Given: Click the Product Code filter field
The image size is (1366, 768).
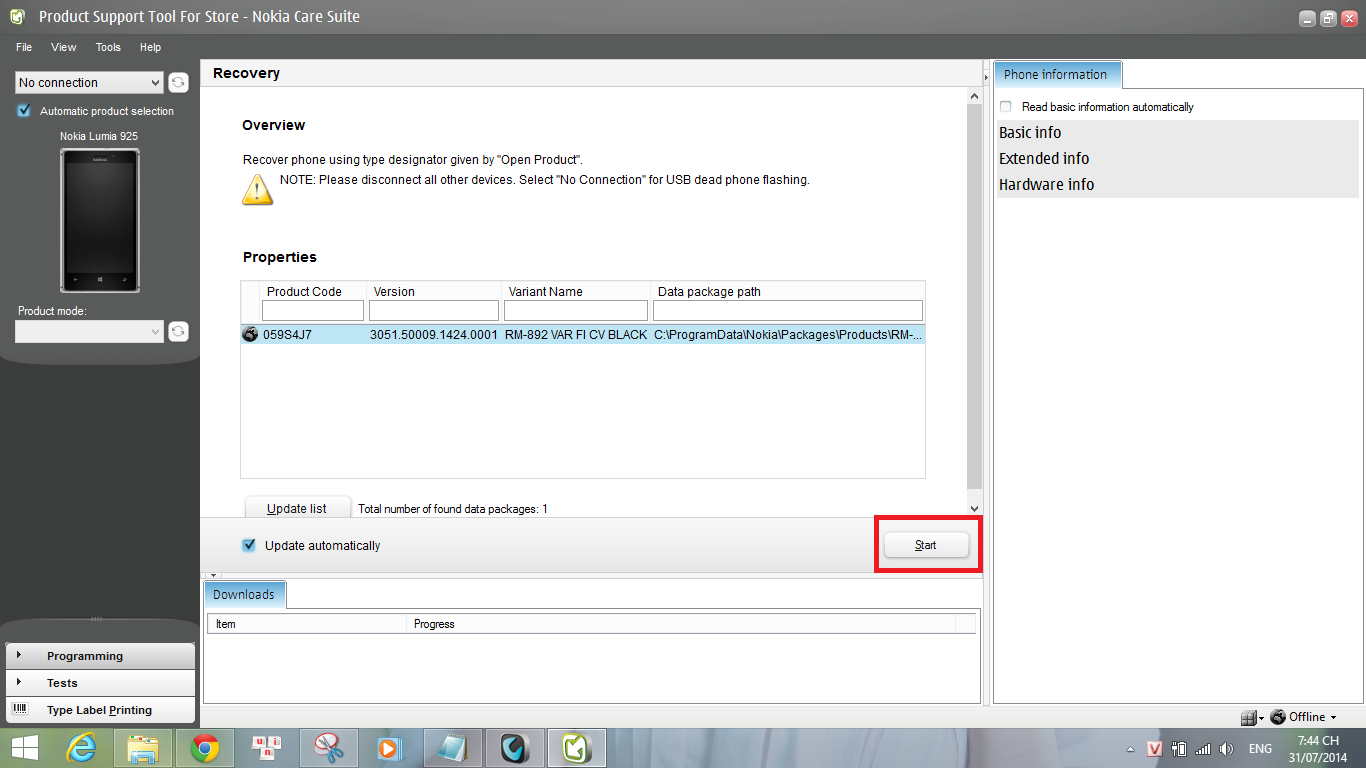Looking at the screenshot, I should point(313,311).
